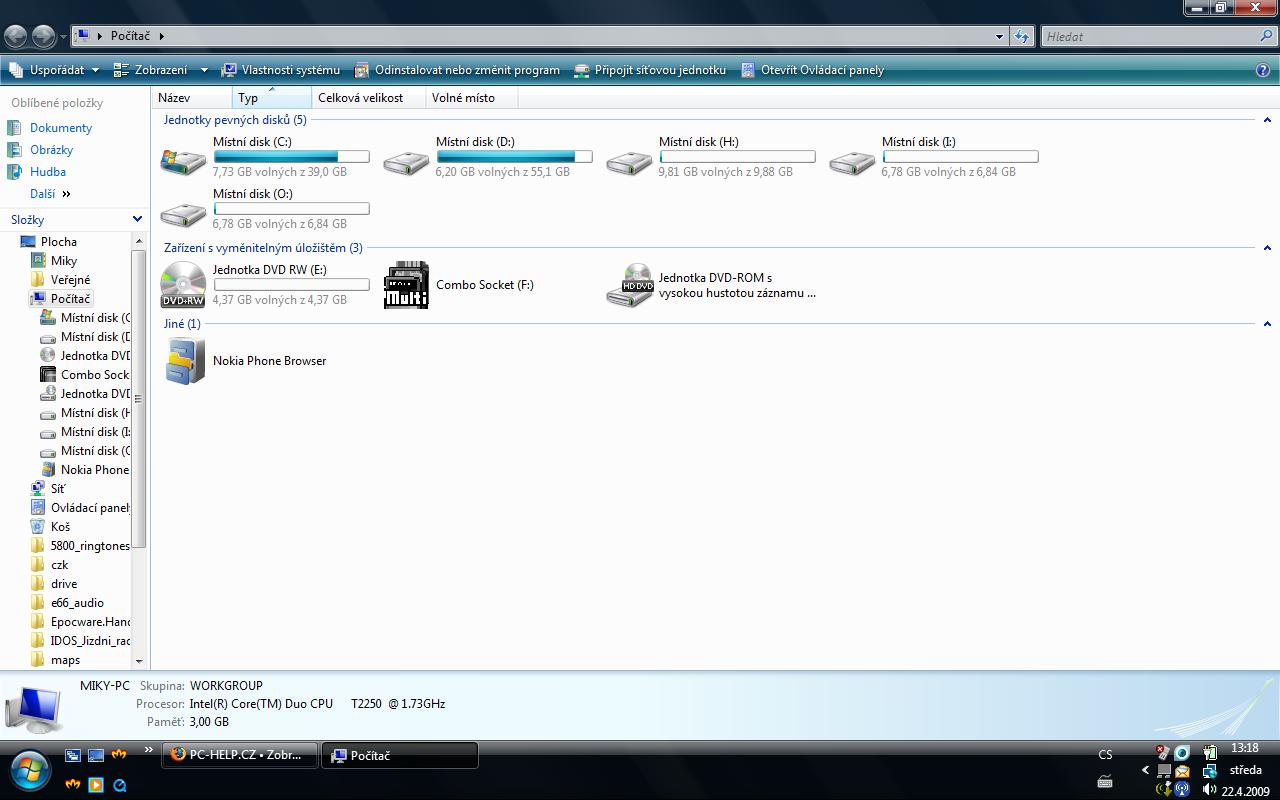Expand Další favorite links
Screen dimensions: 1280x800
(x=50, y=194)
